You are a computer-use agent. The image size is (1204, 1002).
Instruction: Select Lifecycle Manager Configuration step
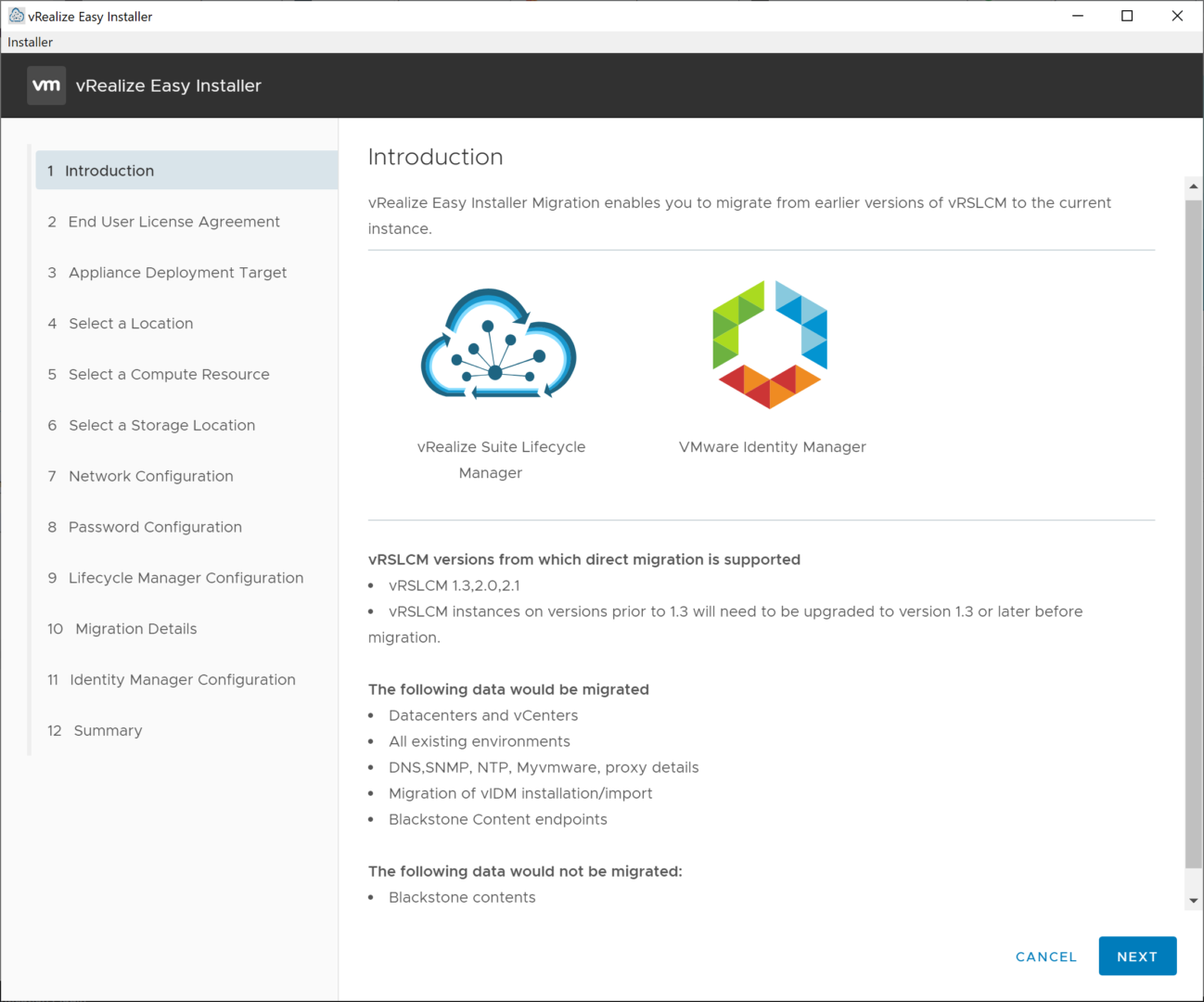point(186,578)
